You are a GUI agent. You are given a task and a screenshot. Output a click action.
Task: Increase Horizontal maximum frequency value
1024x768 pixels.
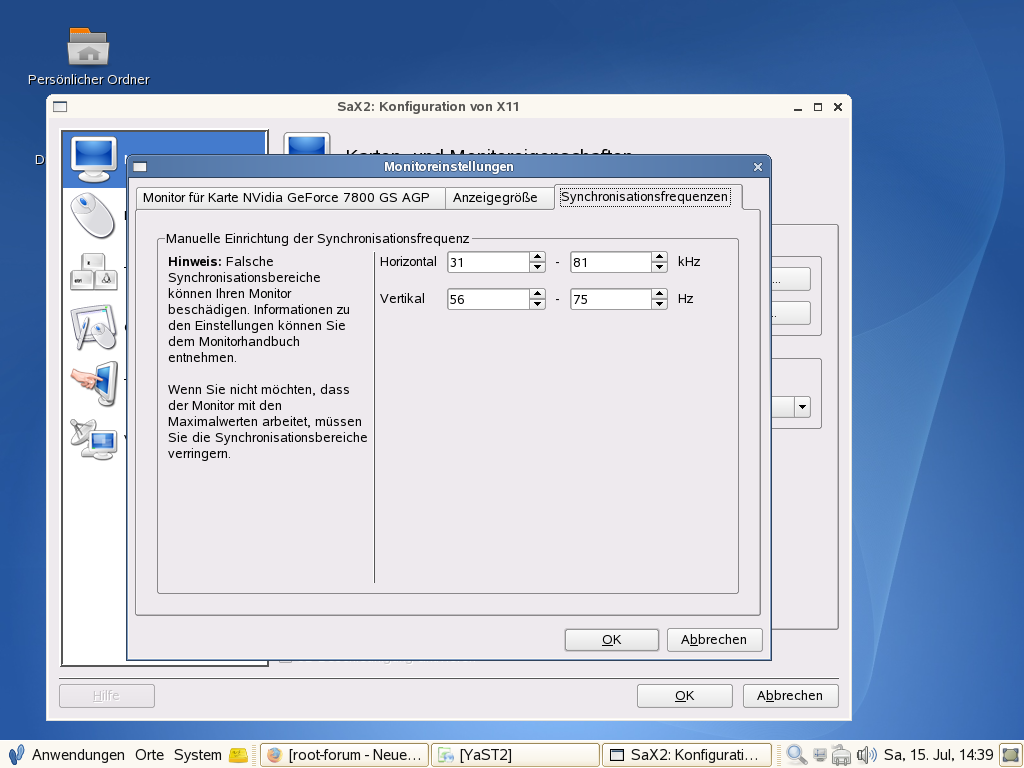(x=660, y=257)
